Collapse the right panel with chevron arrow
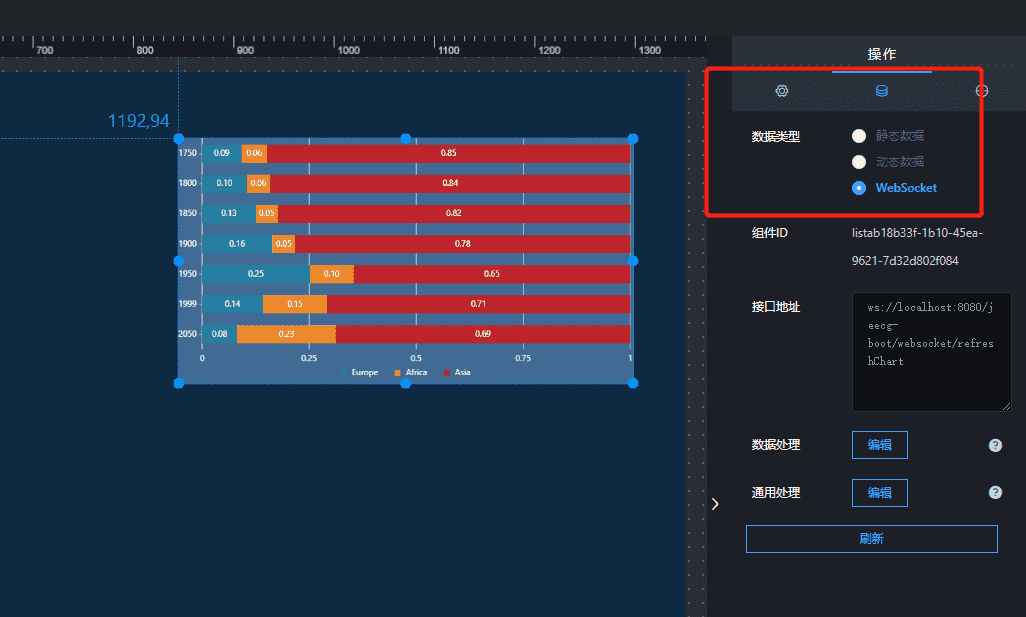Viewport: 1026px width, 617px height. (x=715, y=504)
